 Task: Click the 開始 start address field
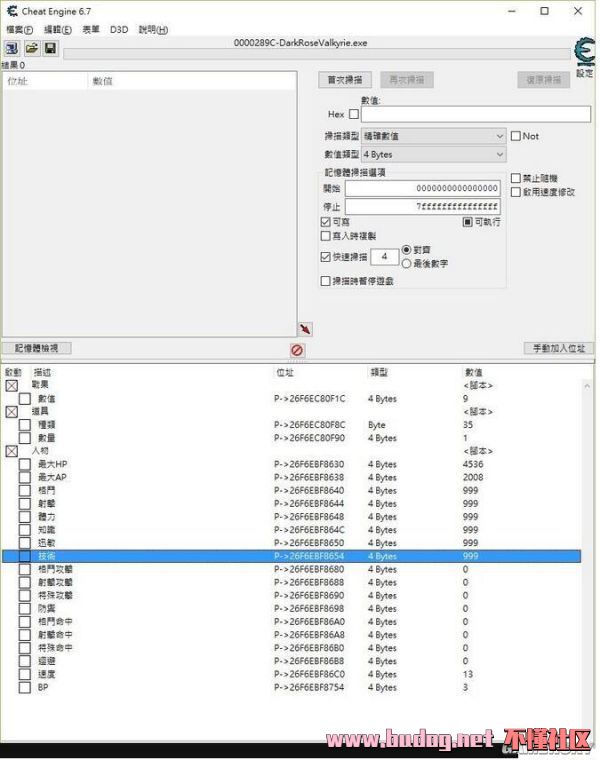423,188
